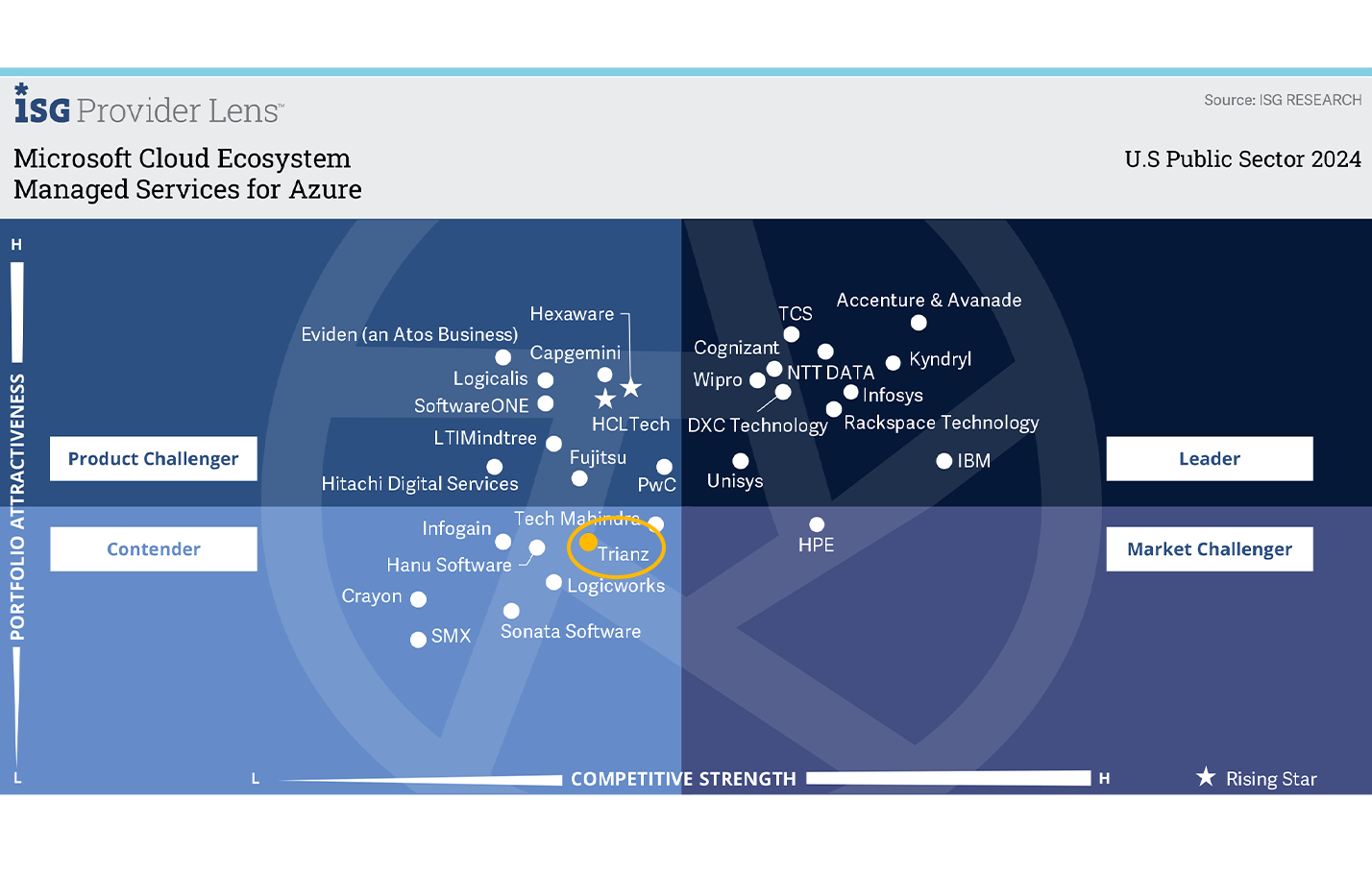This screenshot has width=1372, height=874.
Task: Click the Leader label box
Action: click(1210, 459)
